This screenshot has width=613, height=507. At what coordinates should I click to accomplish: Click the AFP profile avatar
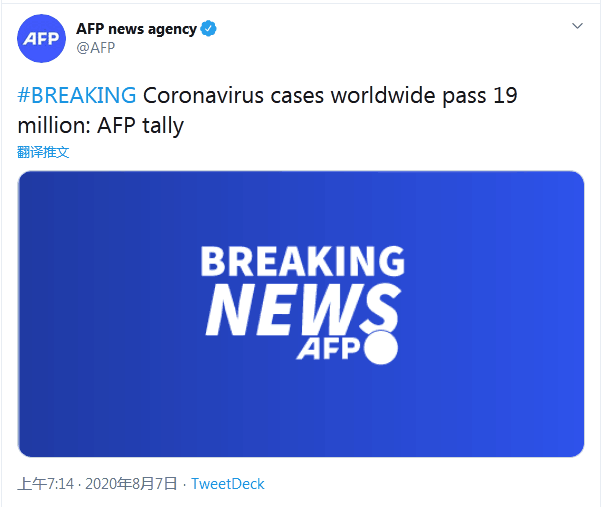(x=41, y=39)
